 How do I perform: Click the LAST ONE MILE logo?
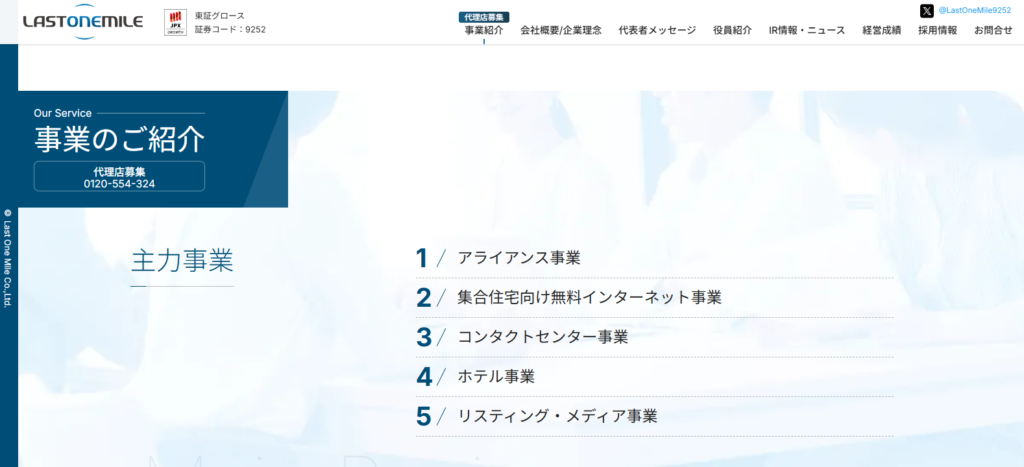[x=83, y=22]
